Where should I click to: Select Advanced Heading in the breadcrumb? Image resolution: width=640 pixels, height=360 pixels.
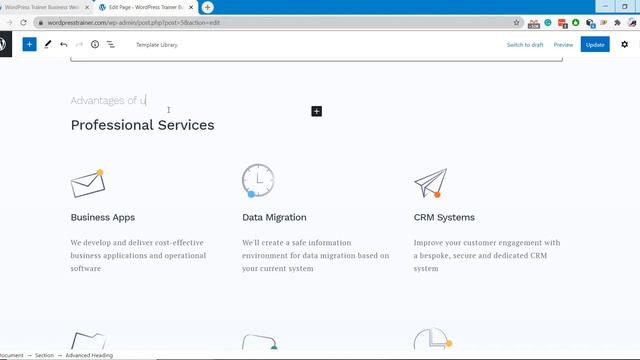(89, 356)
